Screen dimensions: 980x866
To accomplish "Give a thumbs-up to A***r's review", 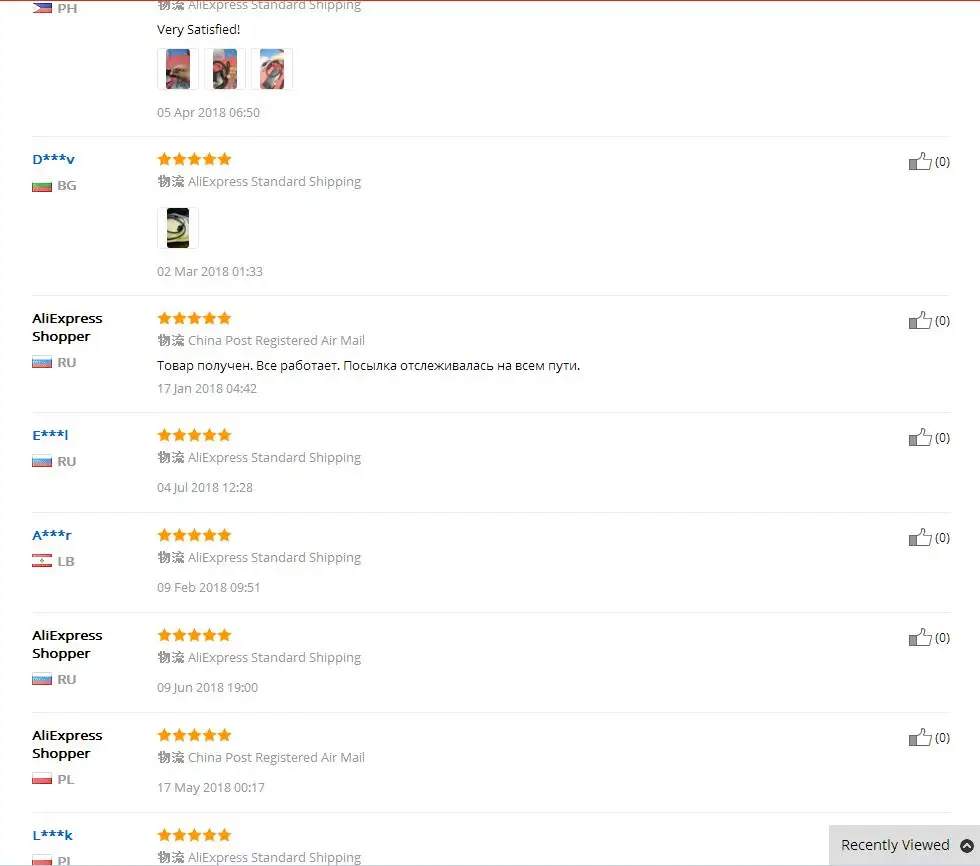I will 920,537.
